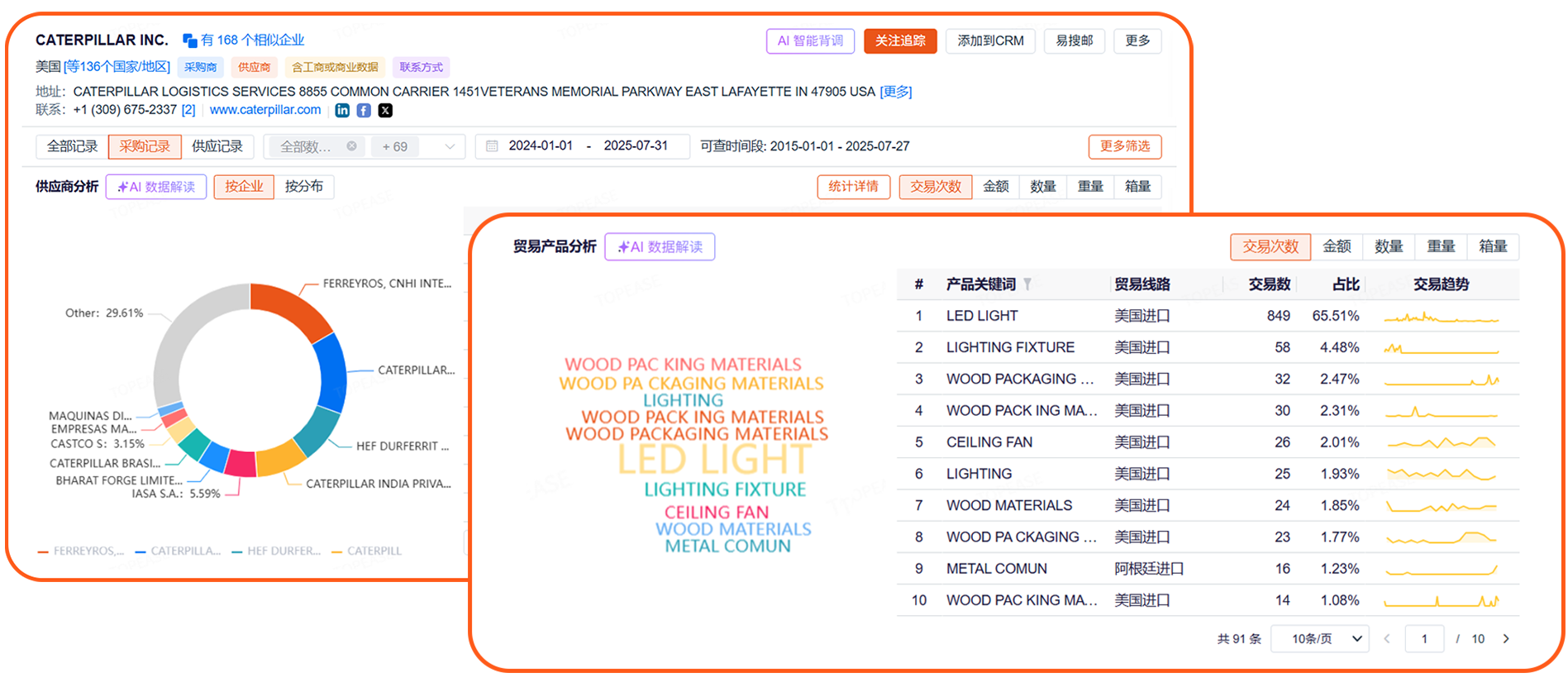The height and width of the screenshot is (692, 1568).
Task: Click AI 数据解读 in 贸易产品分析 panel
Action: tap(660, 246)
